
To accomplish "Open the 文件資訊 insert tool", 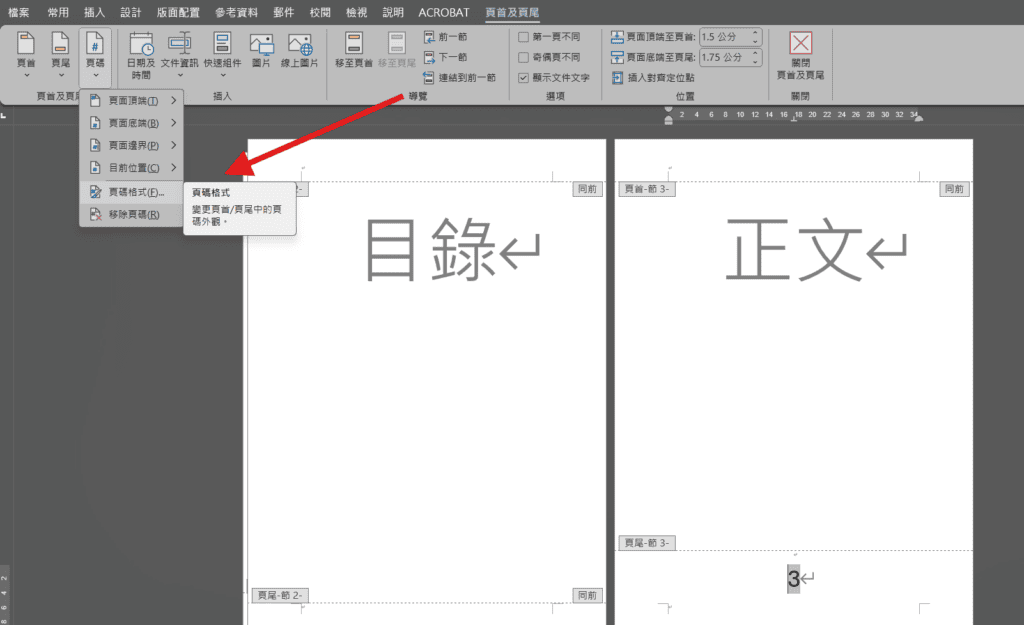I will 180,54.
